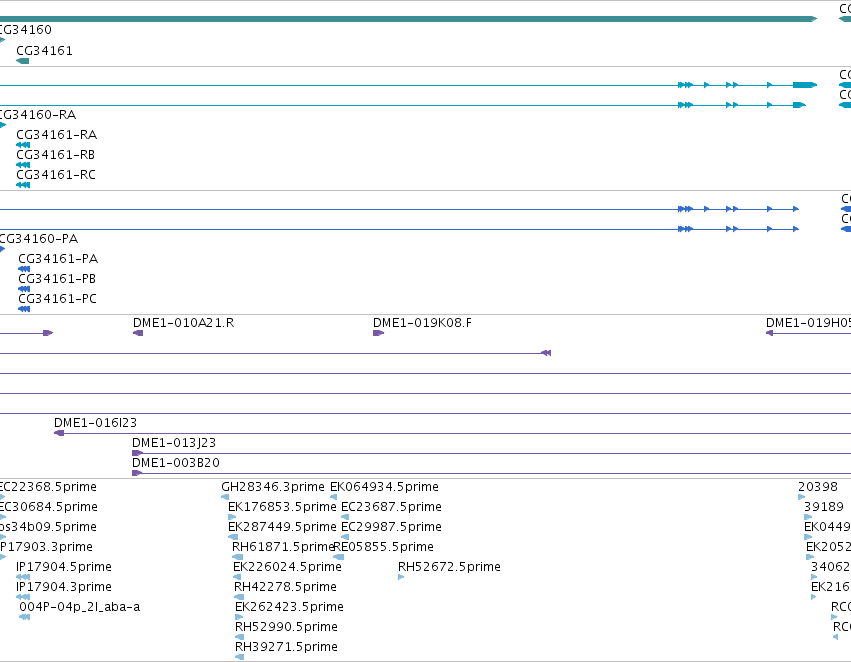This screenshot has width=851, height=662.
Task: Select transcript CG34161-RC
Action: point(56,175)
